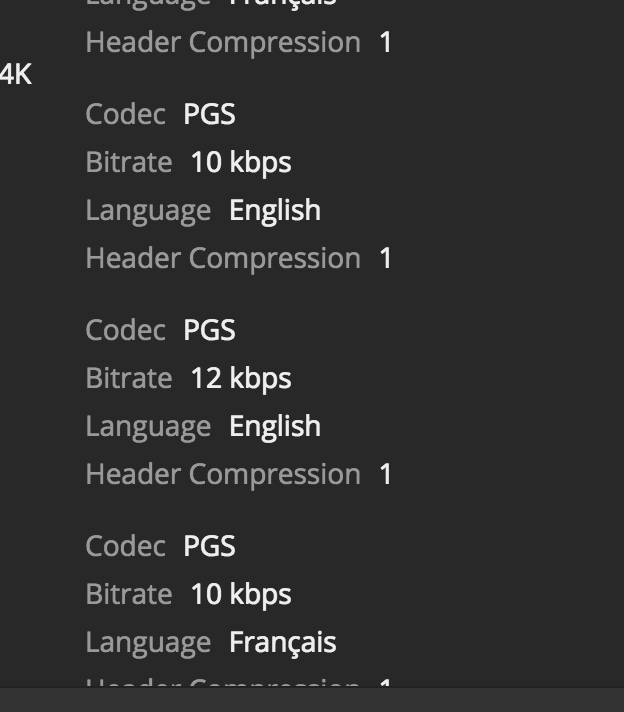624x712 pixels.
Task: Click Codec label directly above 12 kbps row
Action: coord(125,331)
